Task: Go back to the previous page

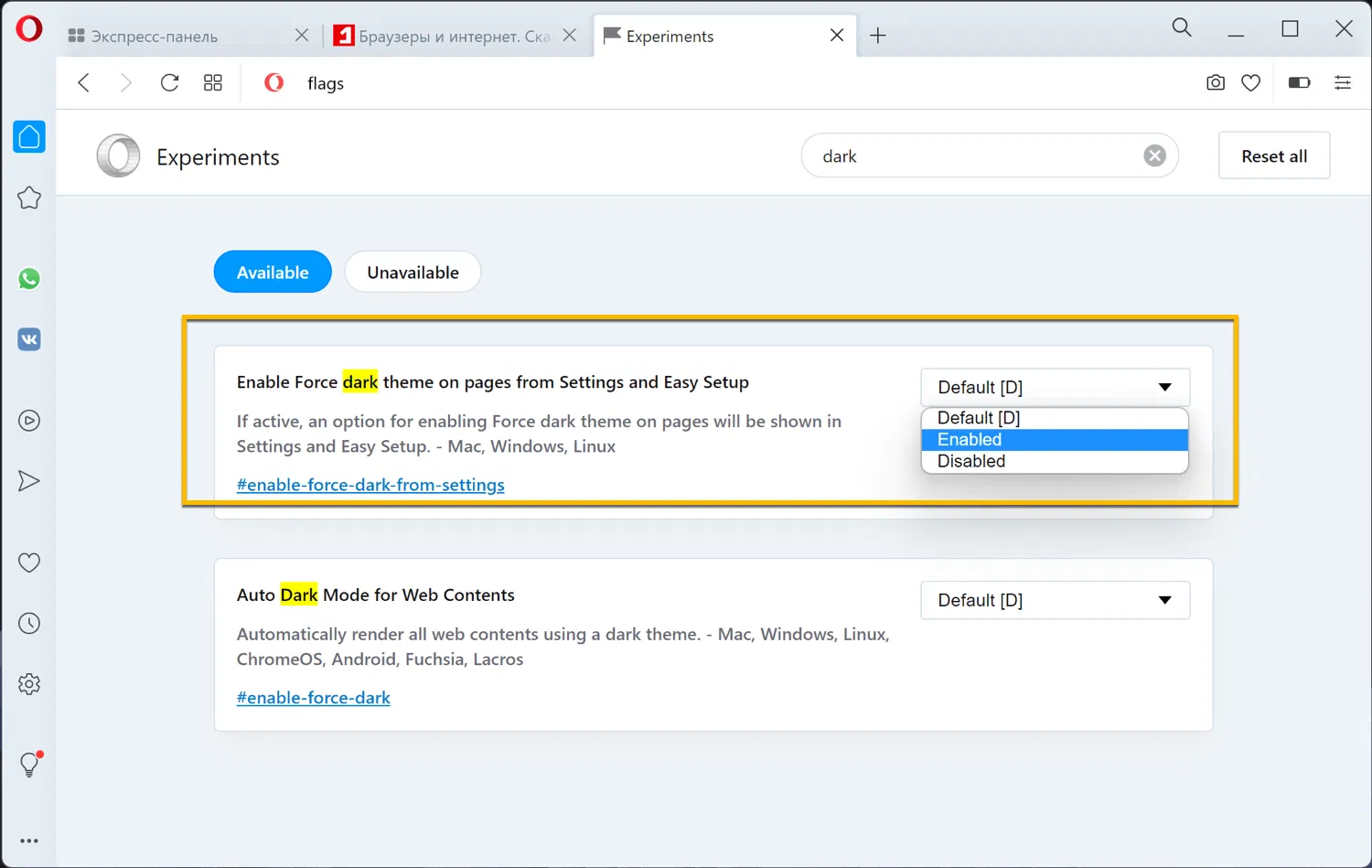Action: 84,83
